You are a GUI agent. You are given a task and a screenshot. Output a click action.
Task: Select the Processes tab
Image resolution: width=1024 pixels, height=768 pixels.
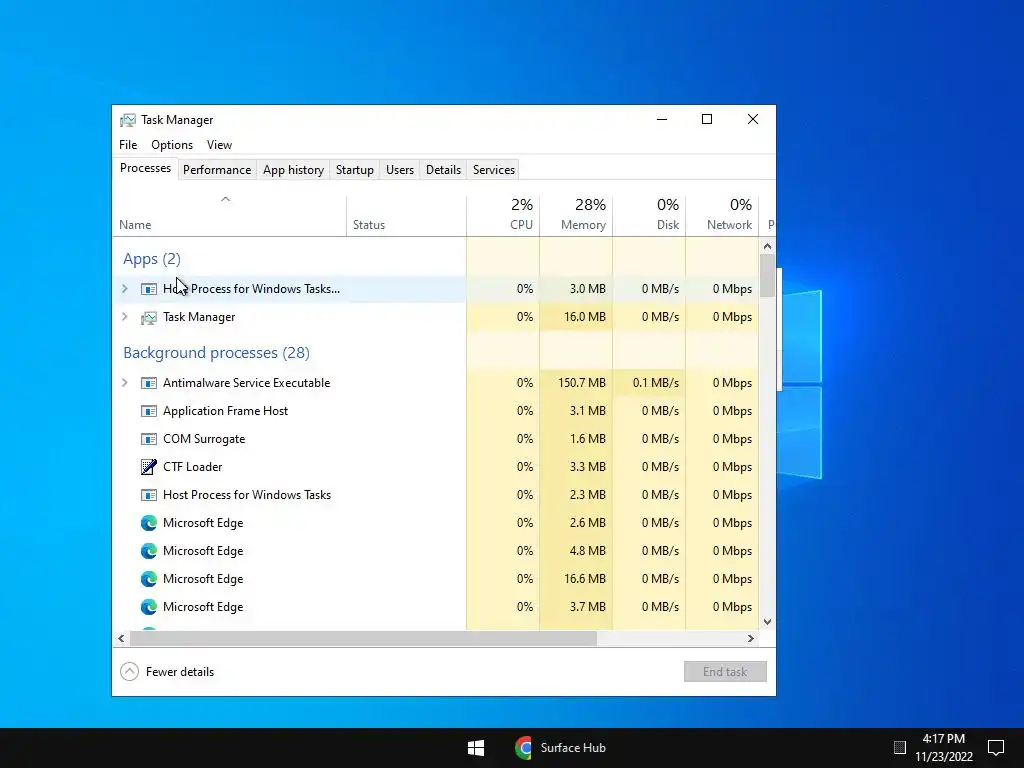145,168
